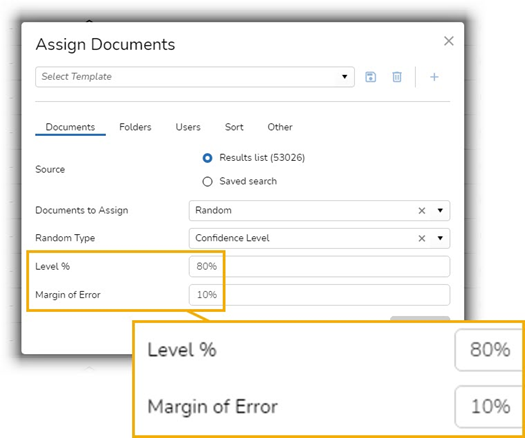Select the Documents tab
Screen dimensions: 525x438
tap(70, 127)
